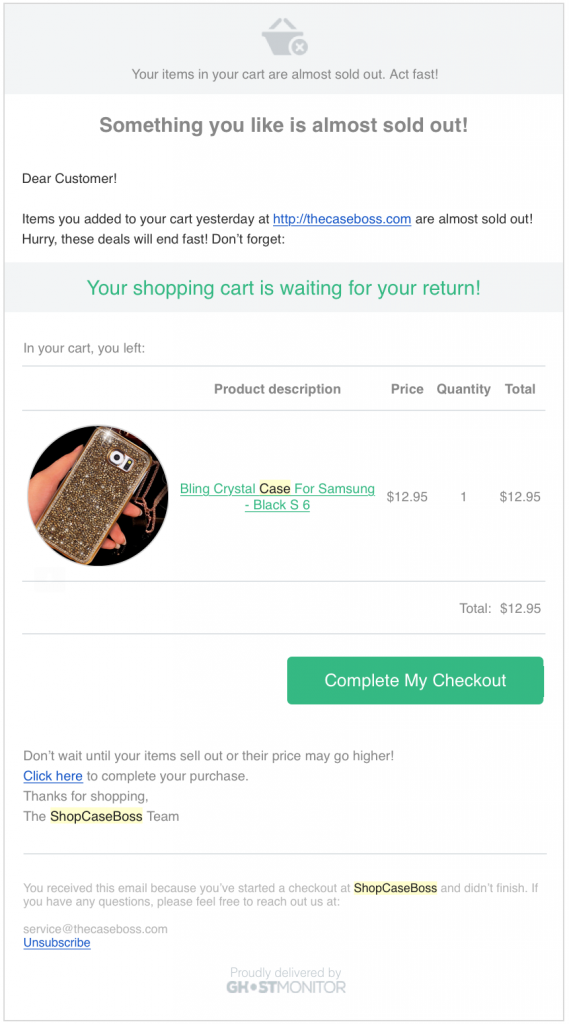Follow the 'Click here' purchase link
The height and width of the screenshot is (1024, 569).
point(53,776)
